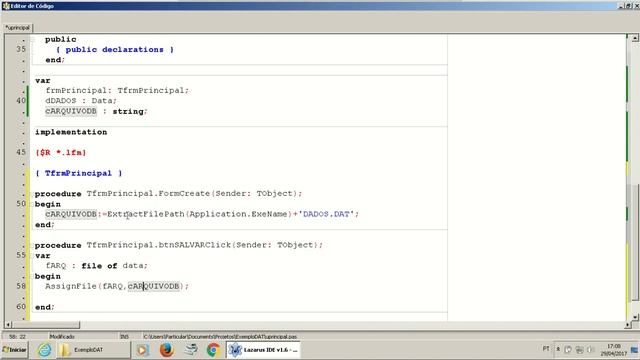Click the horizontal scrollbar thumb
The height and width of the screenshot is (360, 640).
(x=46, y=325)
